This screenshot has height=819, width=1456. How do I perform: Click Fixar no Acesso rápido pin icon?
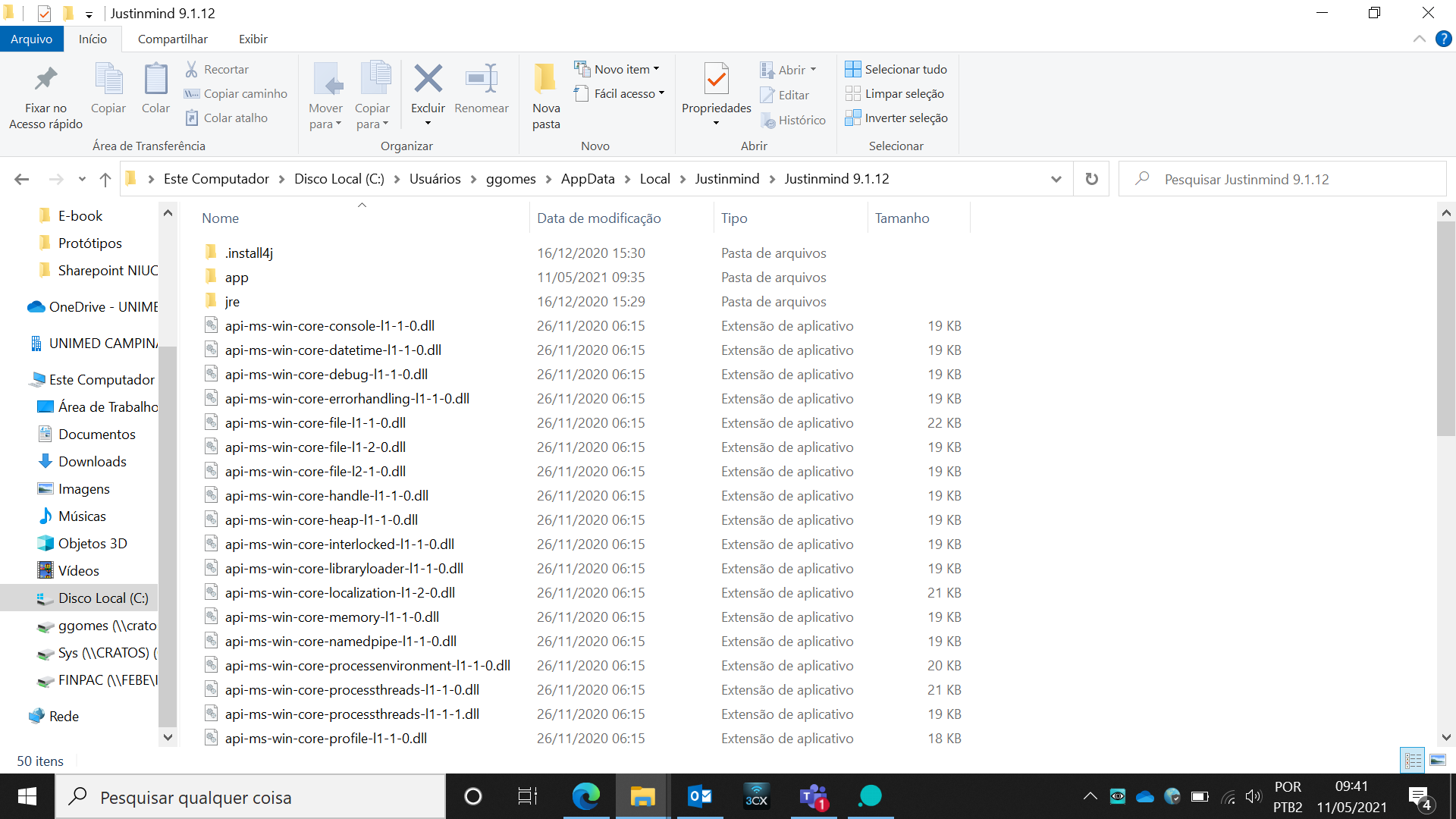45,80
